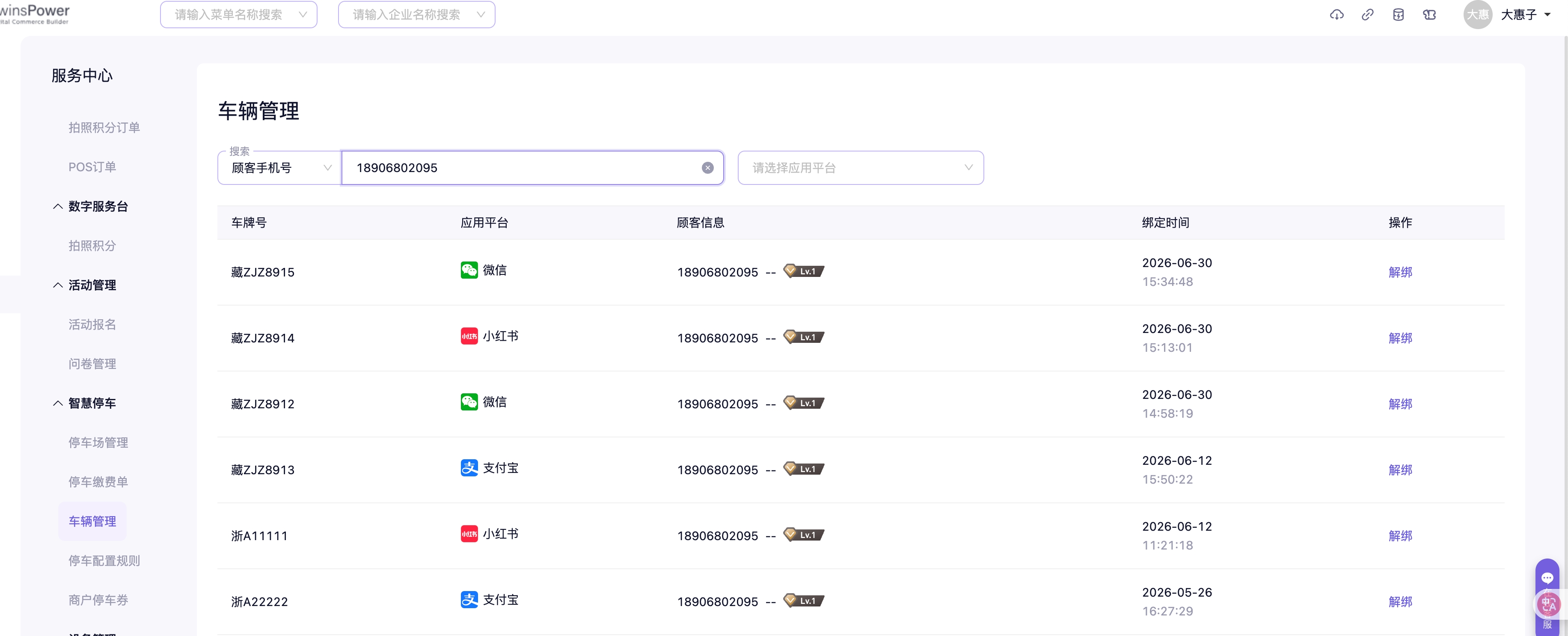
Task: Click the chain link icon in header
Action: 1367,15
